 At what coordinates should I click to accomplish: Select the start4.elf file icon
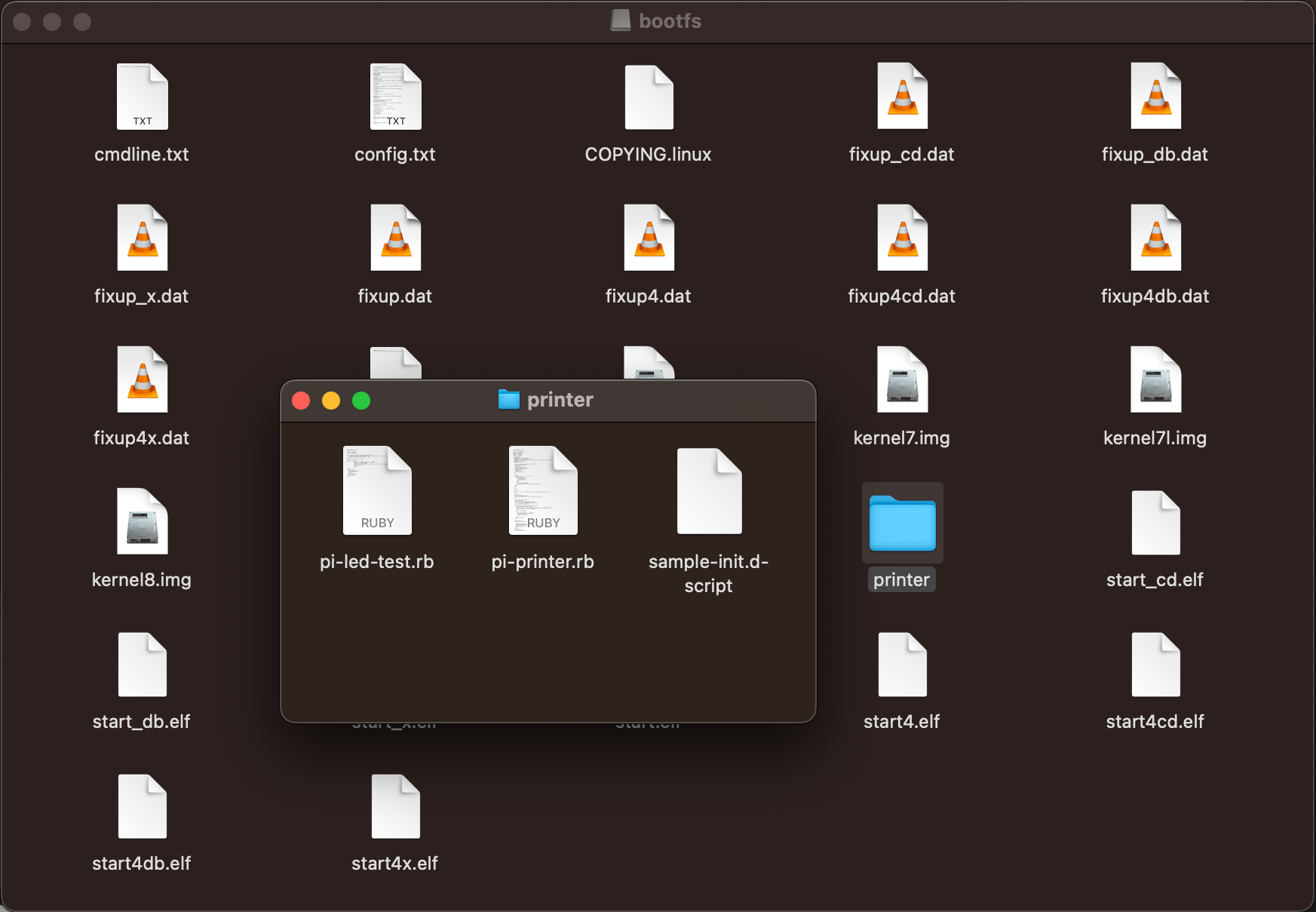pos(902,664)
